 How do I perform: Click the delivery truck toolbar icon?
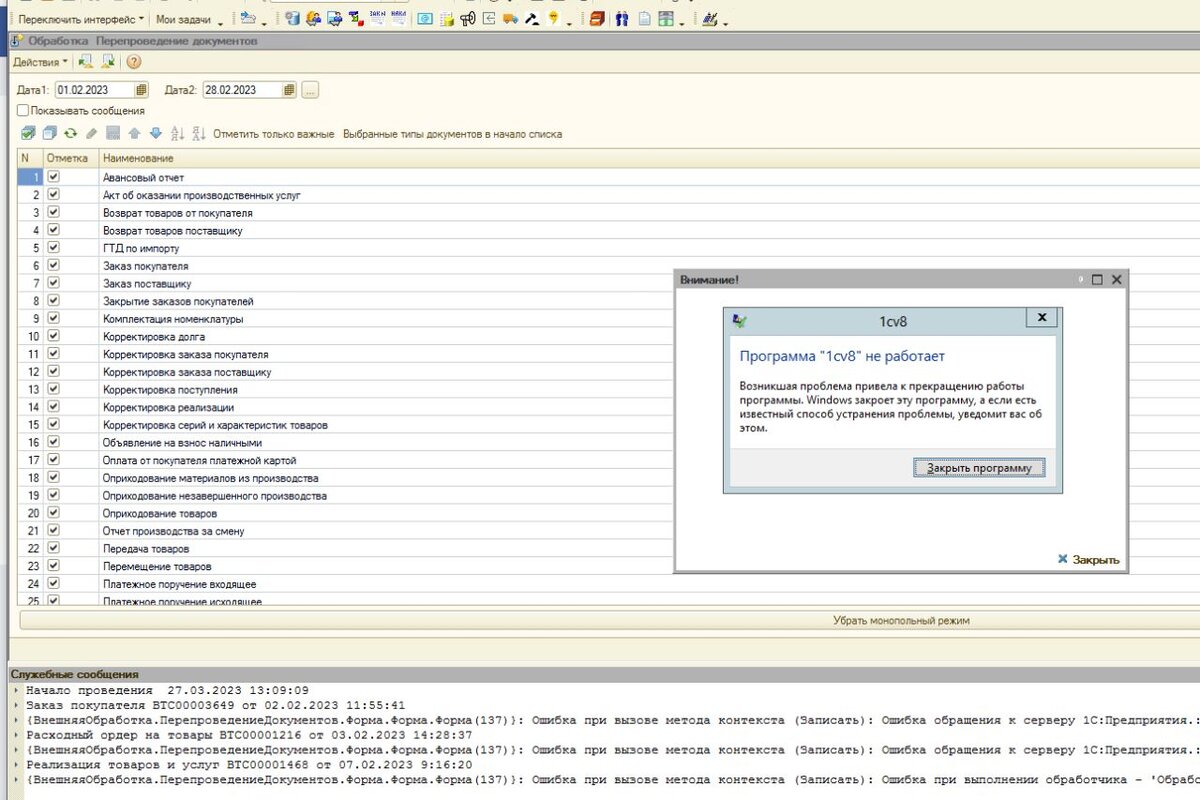[x=511, y=19]
